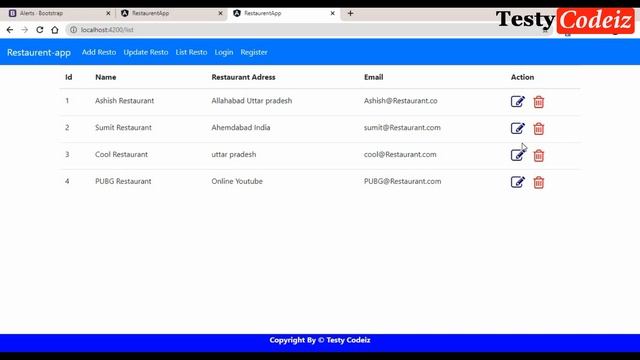Screen dimensions: 640x360
Task: Select the Sumit Restaurant name cell
Action: coord(123,128)
